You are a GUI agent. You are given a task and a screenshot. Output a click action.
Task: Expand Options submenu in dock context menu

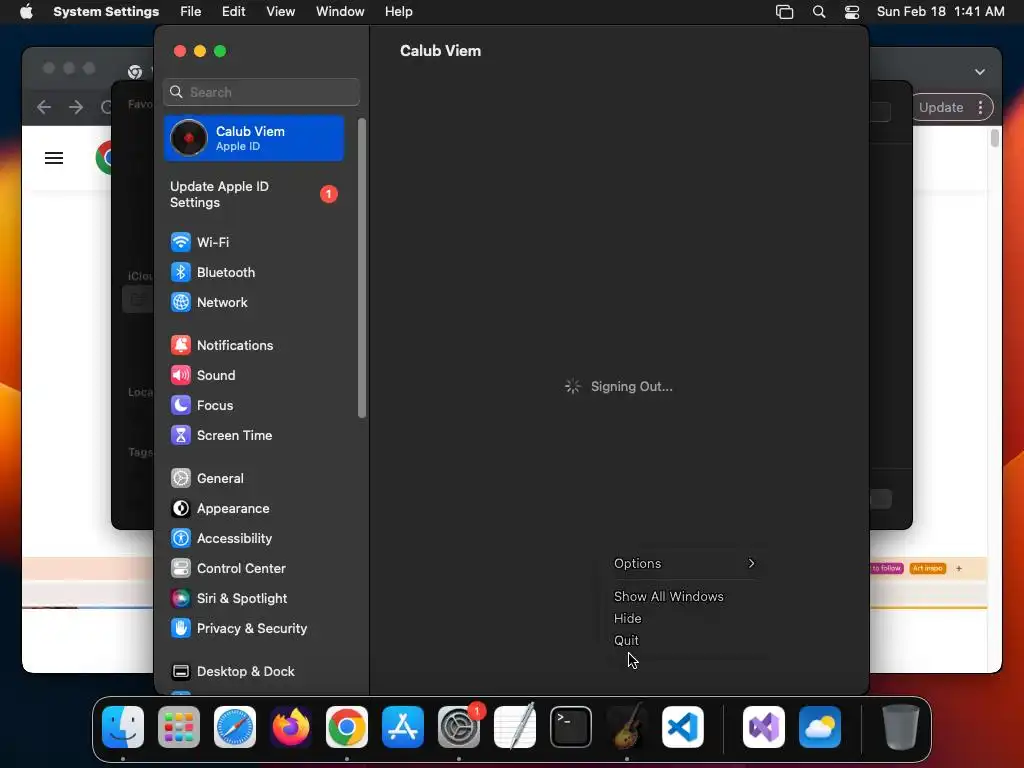coord(684,564)
